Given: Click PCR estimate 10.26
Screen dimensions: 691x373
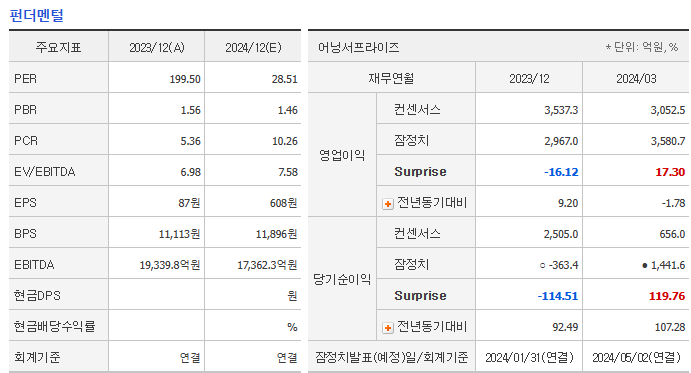Looking at the screenshot, I should [285, 141].
